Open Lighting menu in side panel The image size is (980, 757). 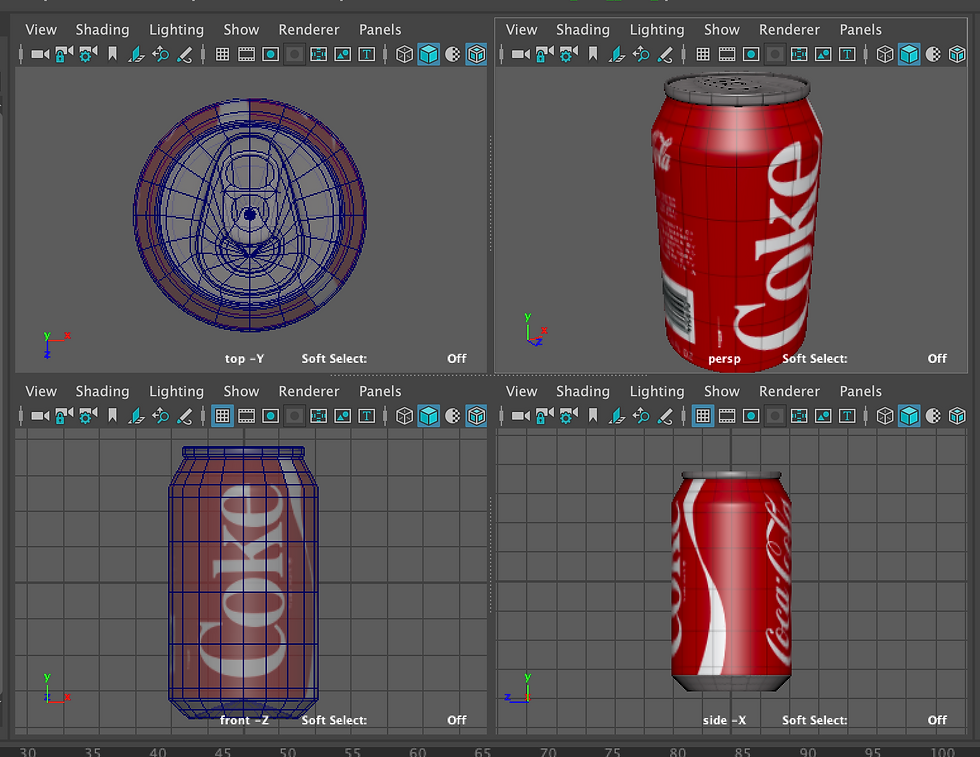657,391
